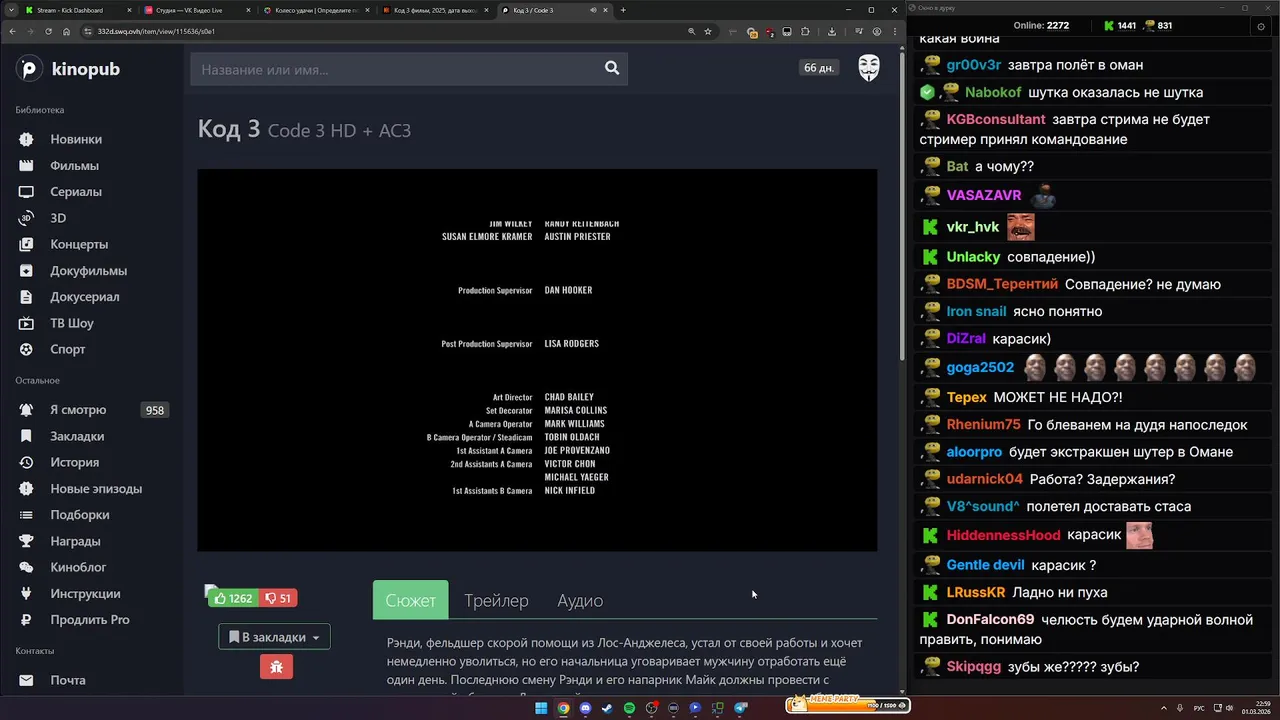The image size is (1280, 720).
Task: Click the video player credits area
Action: (537, 360)
